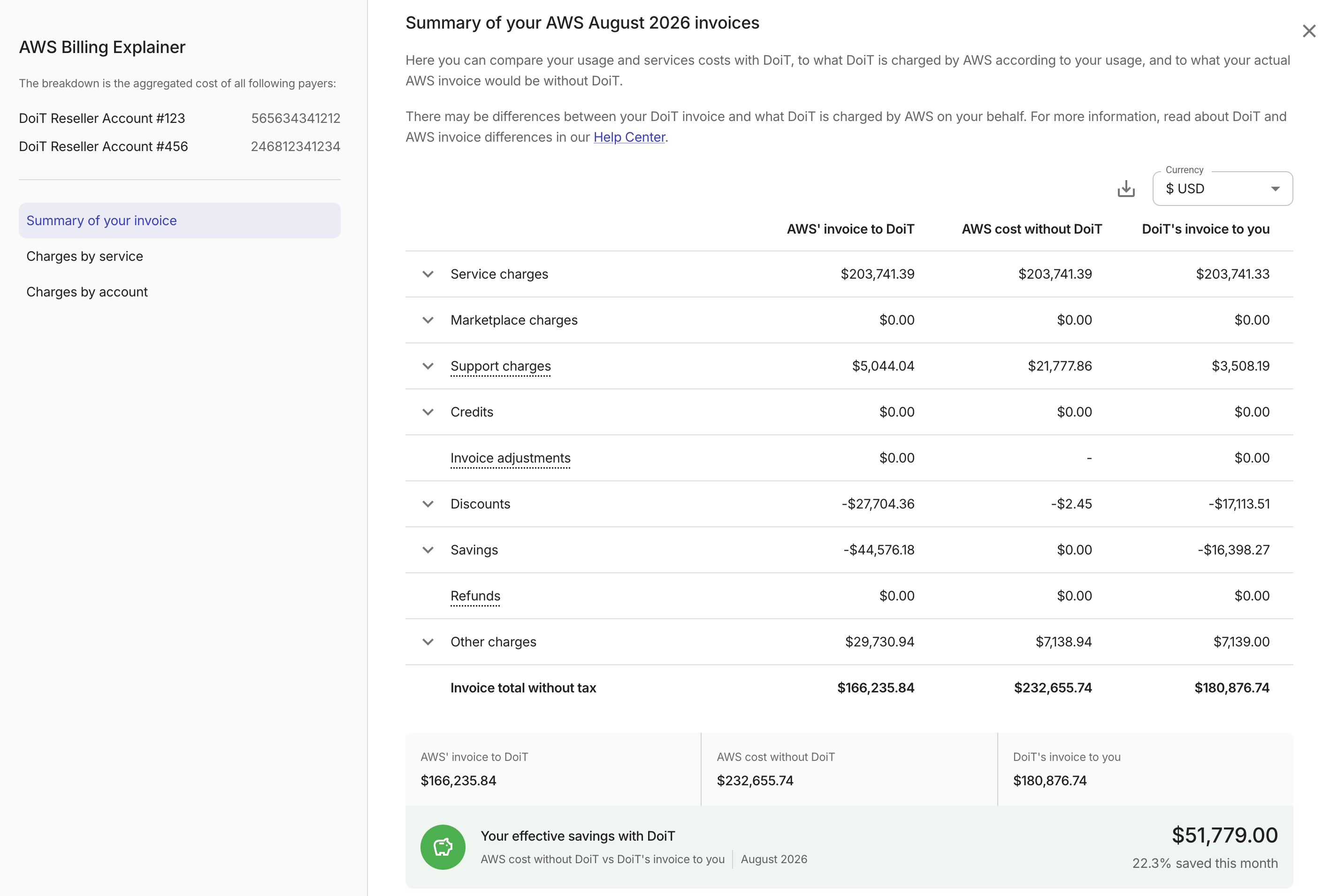Expand the Credits row
The height and width of the screenshot is (896, 1330).
point(428,412)
